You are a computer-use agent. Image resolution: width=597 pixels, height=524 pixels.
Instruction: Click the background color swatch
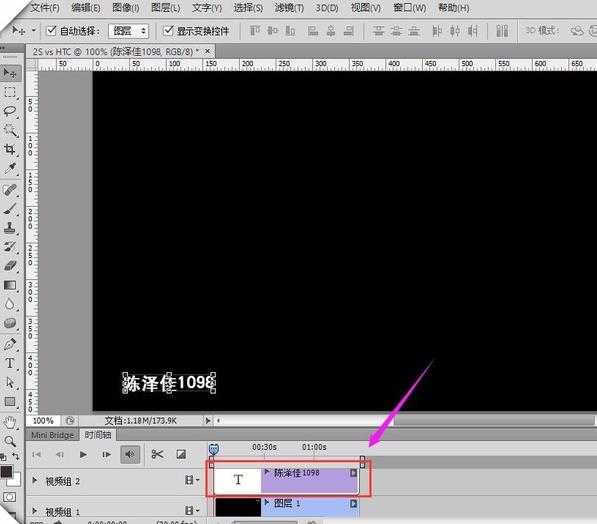coord(14,481)
